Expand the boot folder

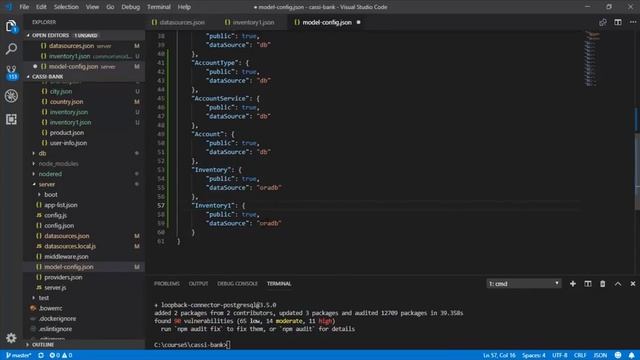pos(51,195)
